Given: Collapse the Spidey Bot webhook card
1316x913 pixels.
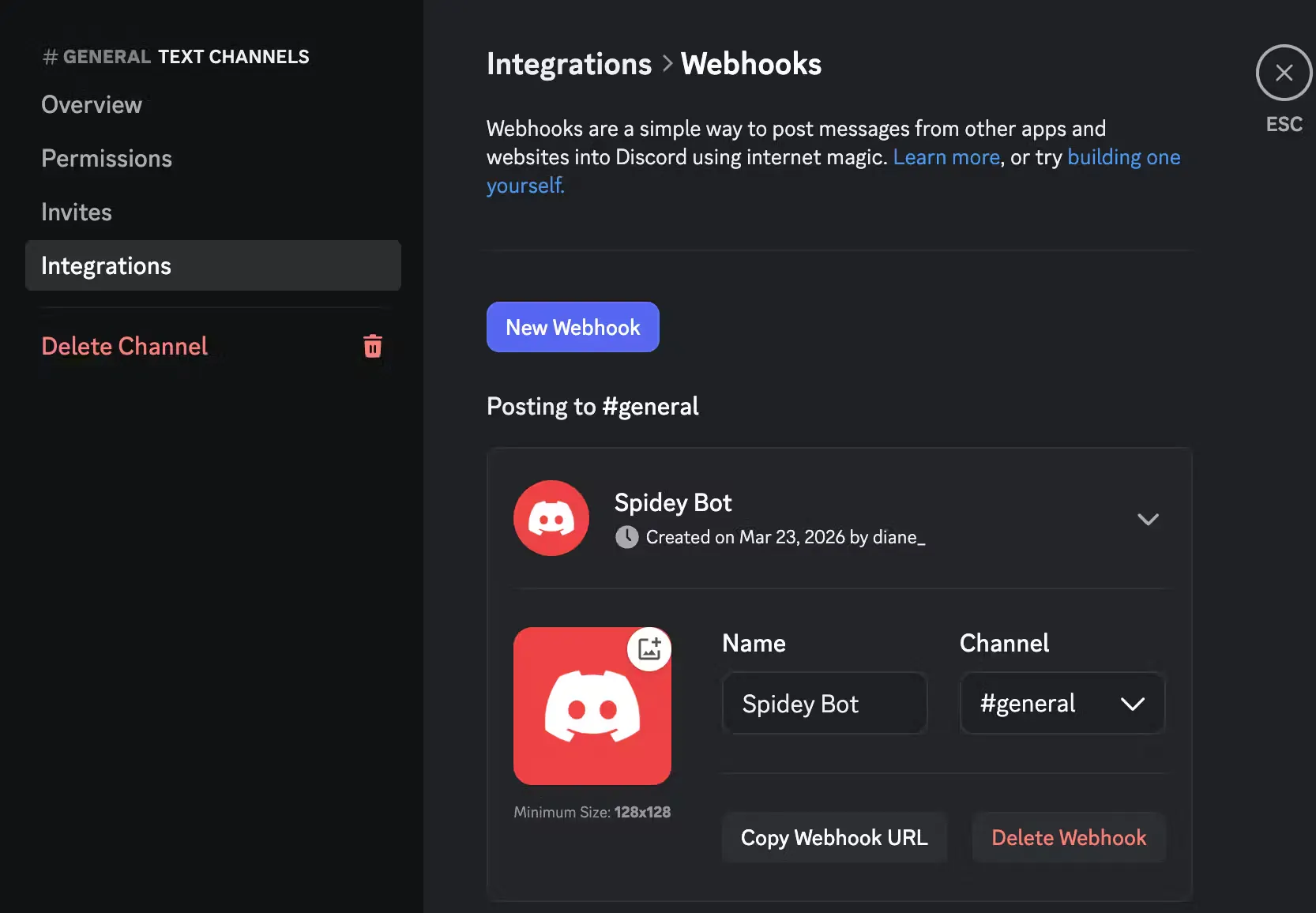Looking at the screenshot, I should (x=1148, y=519).
